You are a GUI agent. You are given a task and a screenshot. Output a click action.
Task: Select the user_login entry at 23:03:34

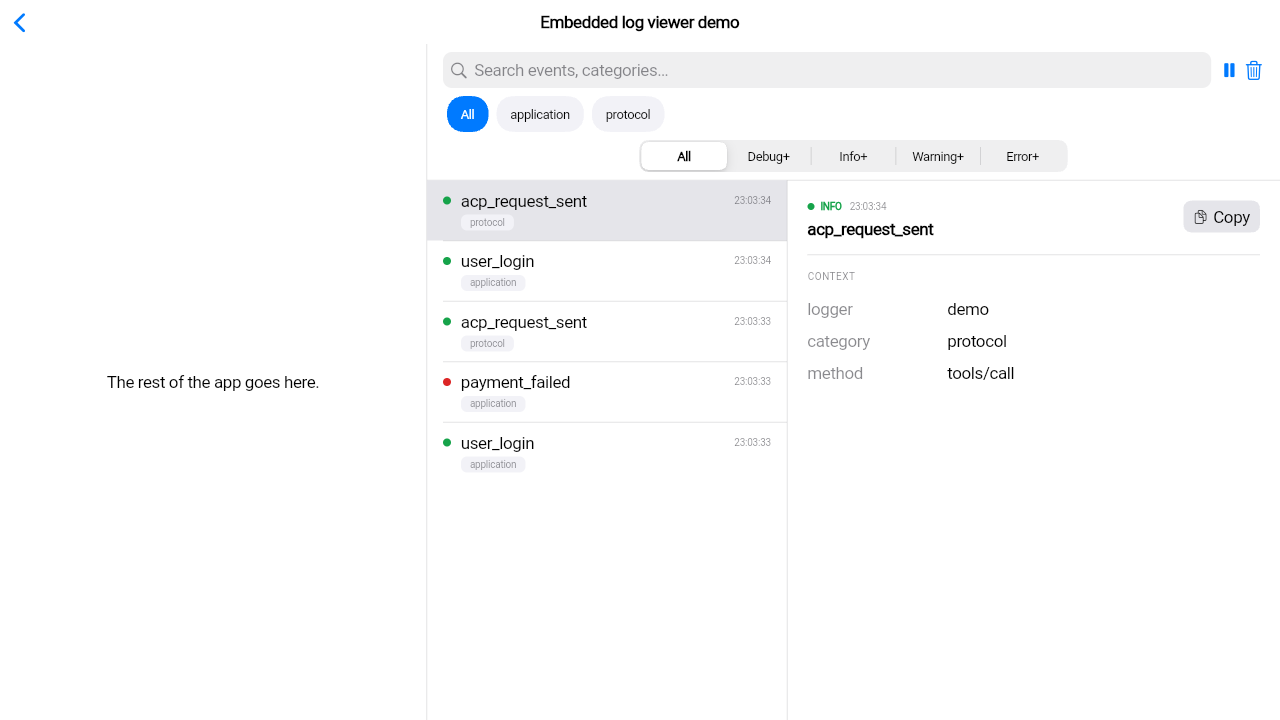[x=607, y=271]
